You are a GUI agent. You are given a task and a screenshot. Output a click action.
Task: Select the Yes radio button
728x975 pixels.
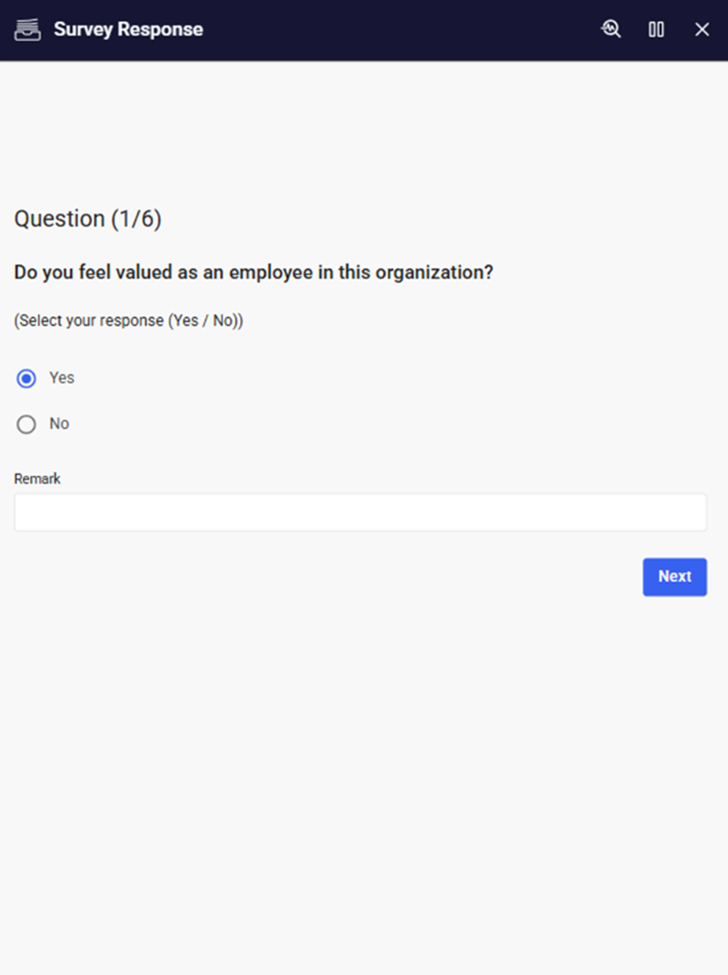pos(27,378)
